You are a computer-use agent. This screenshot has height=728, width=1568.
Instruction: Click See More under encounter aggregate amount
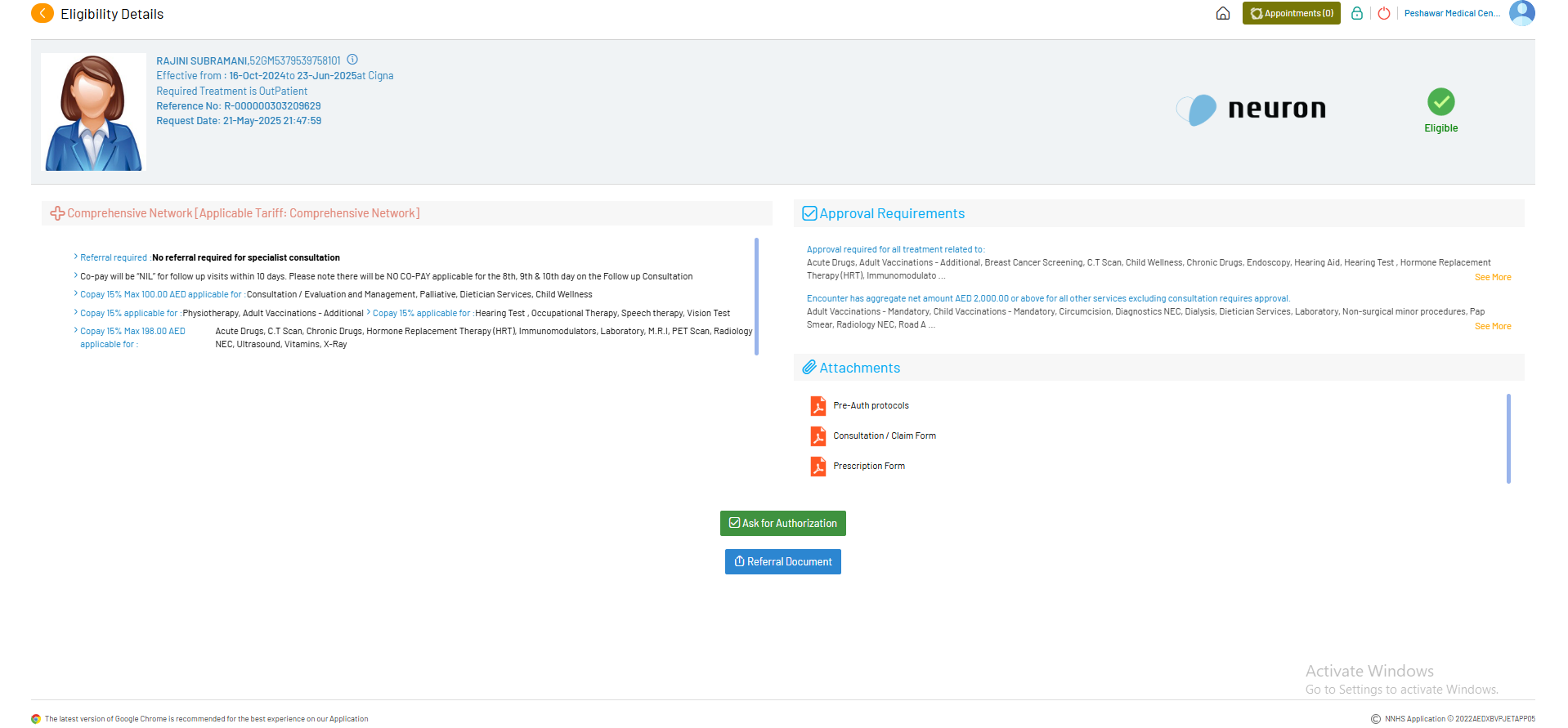[1493, 327]
